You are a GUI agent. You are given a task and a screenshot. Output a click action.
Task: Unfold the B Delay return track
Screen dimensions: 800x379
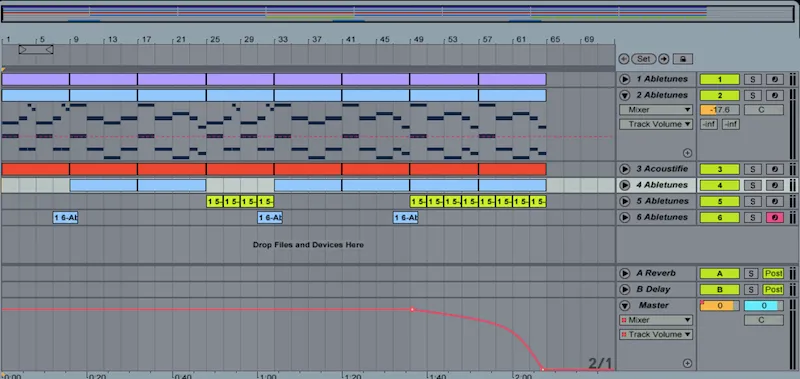[624, 289]
